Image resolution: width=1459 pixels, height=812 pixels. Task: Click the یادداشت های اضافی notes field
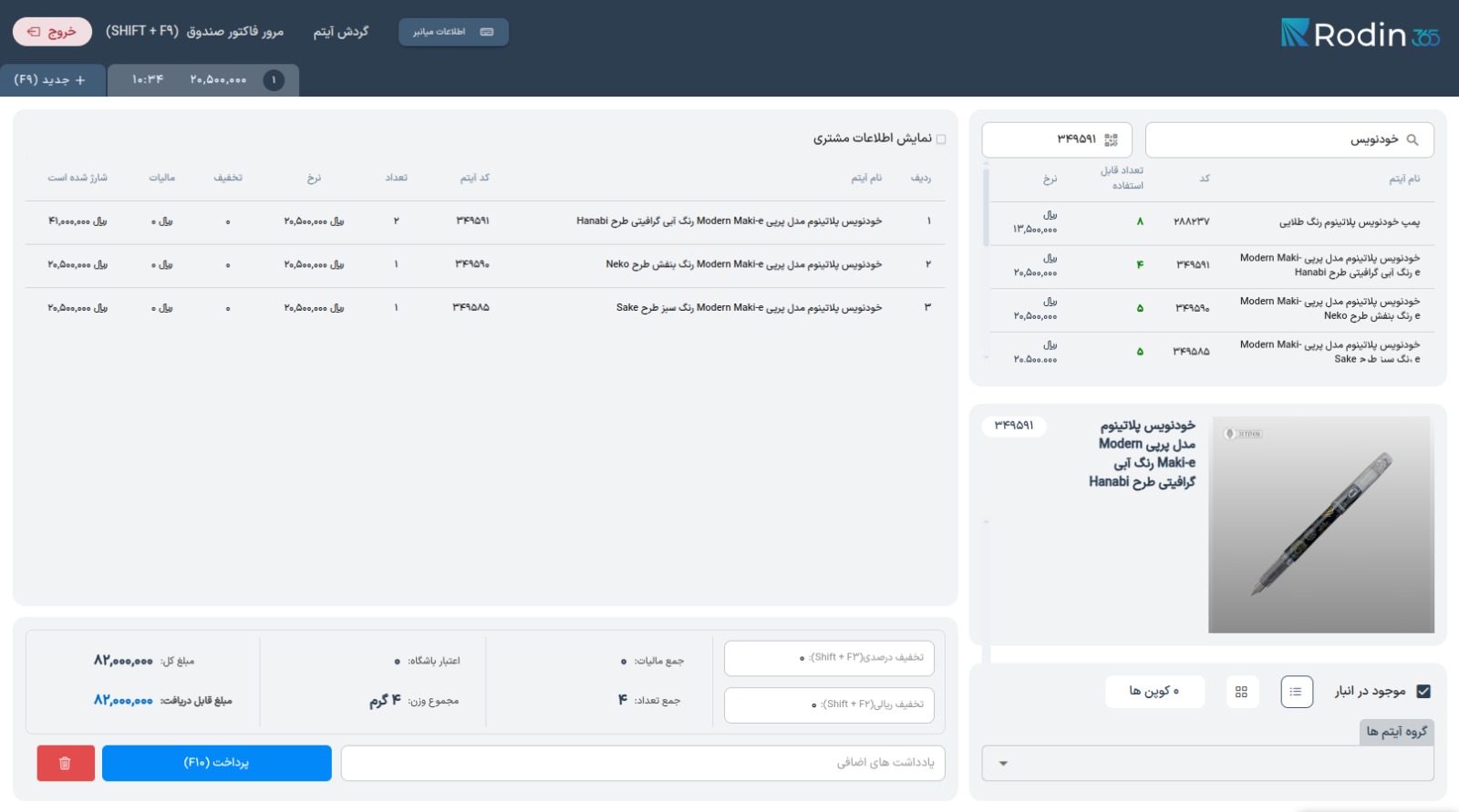(x=643, y=763)
